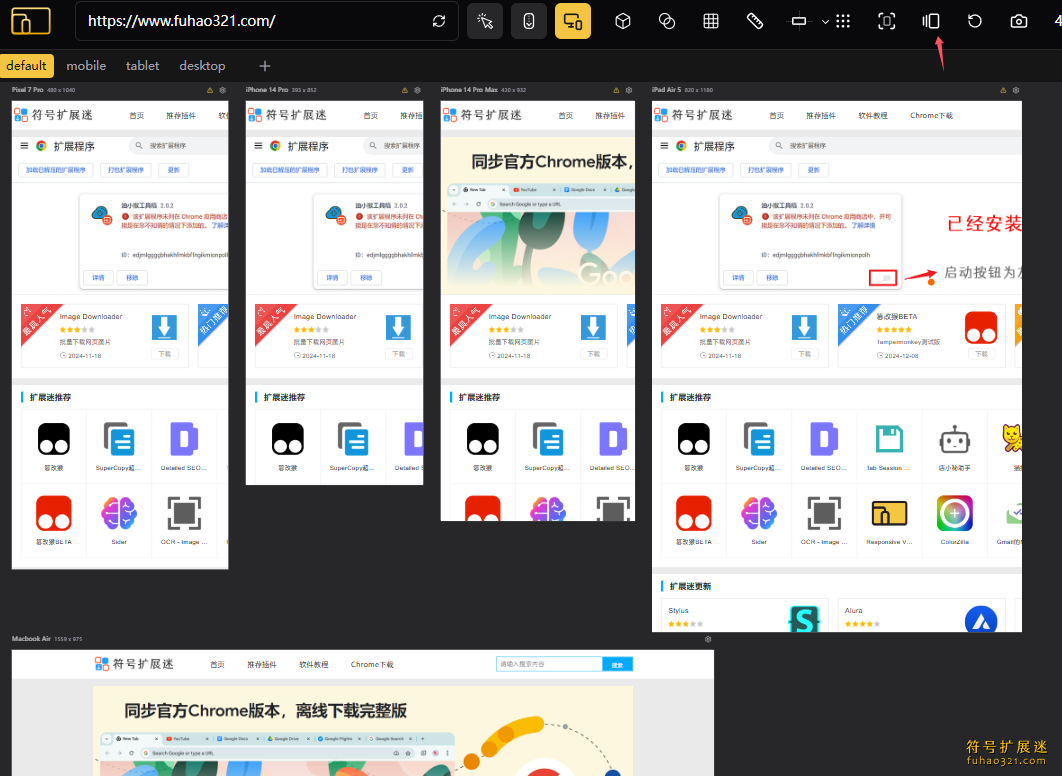
Task: Open iPad Air 5 device settings gear
Action: tap(1016, 90)
